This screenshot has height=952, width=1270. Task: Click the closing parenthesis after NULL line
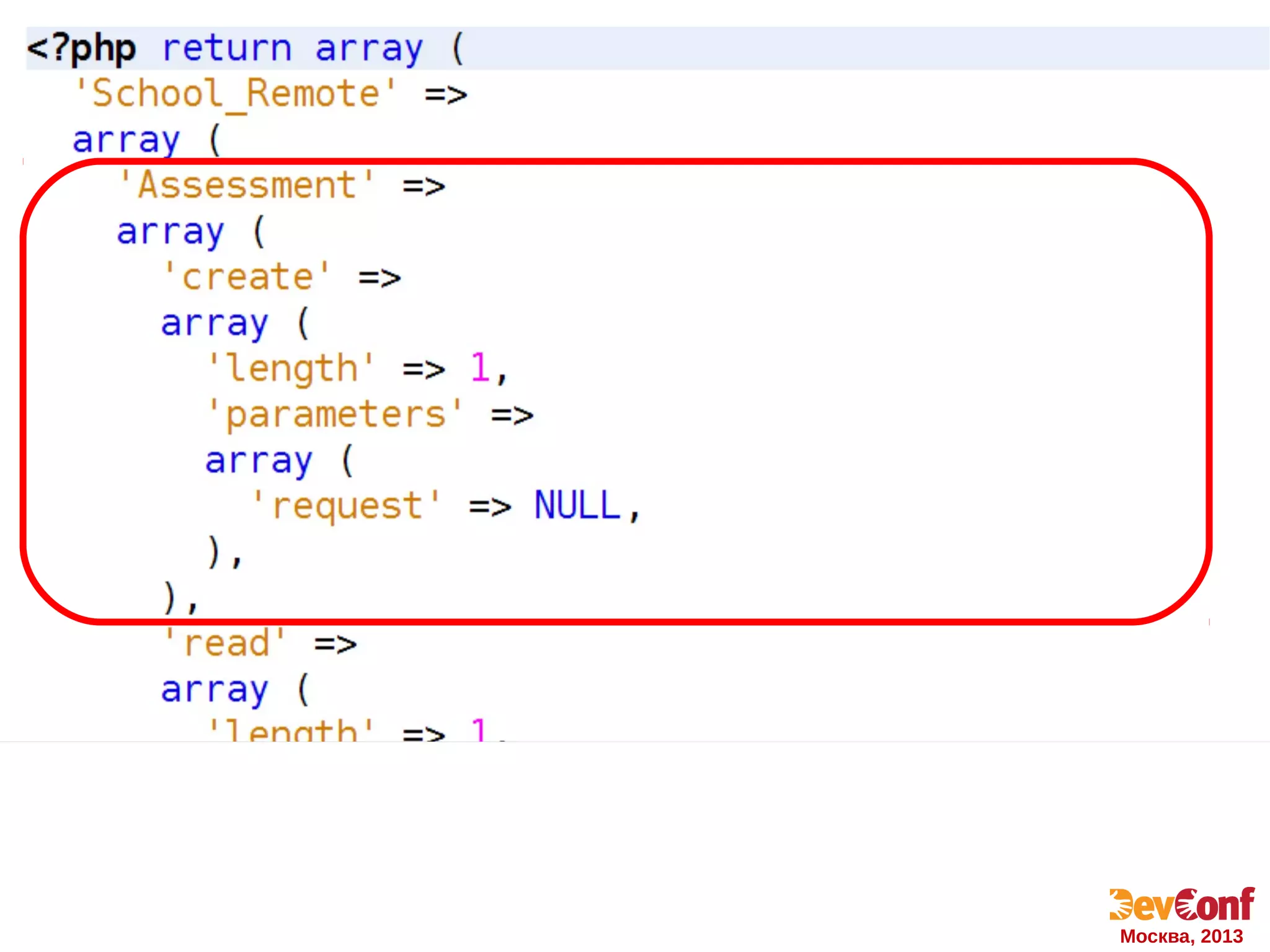coord(214,552)
